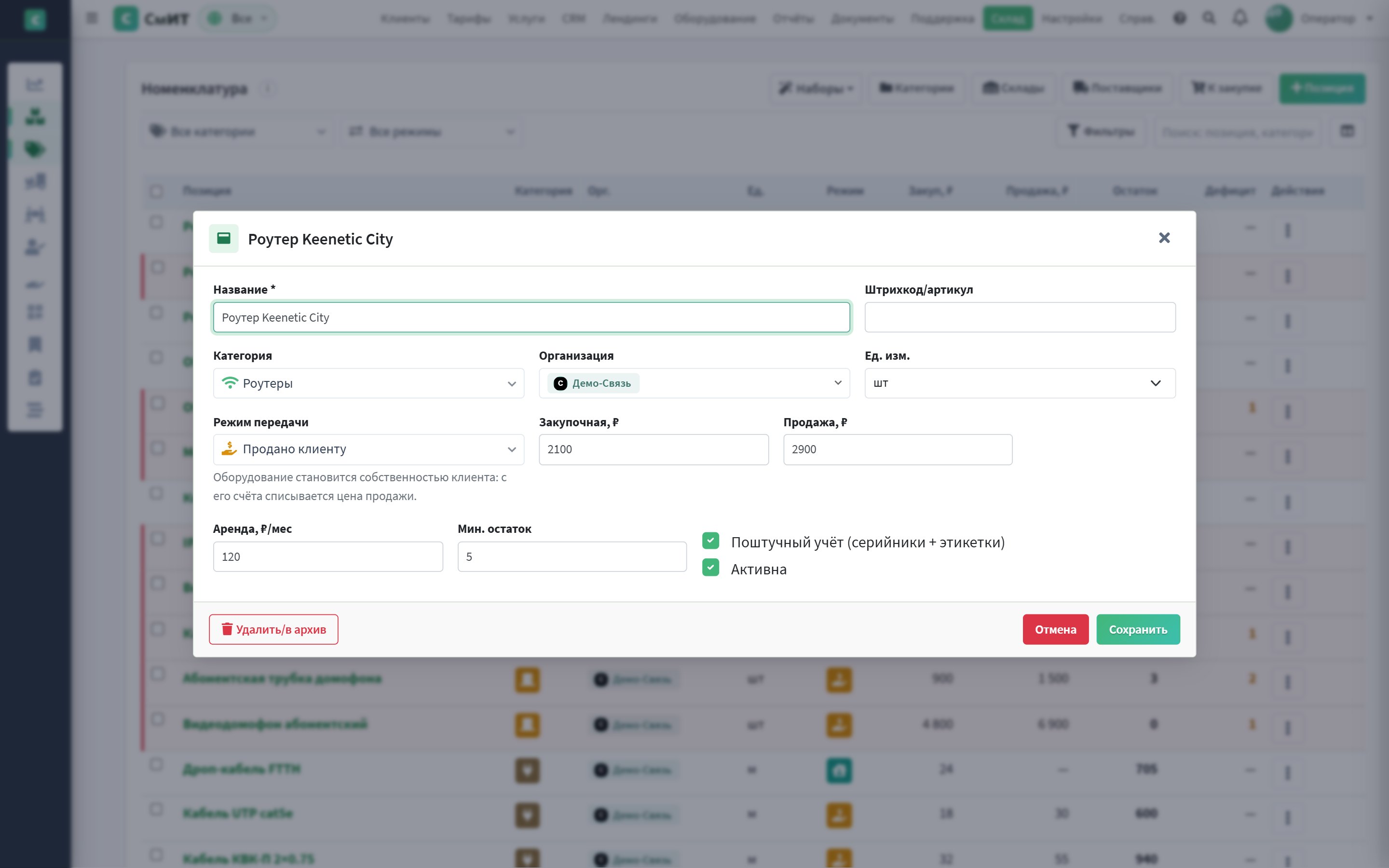Viewport: 1389px width, 868px height.
Task: Open Оборудование in top navigation
Action: coord(715,19)
